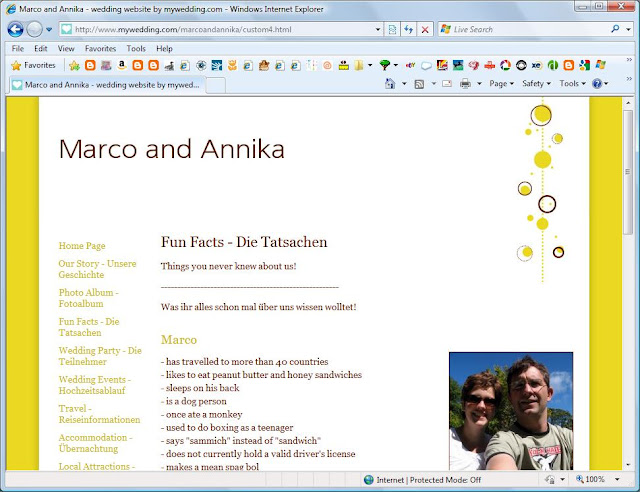Open Accommodation - Übernachtung link
640x492 pixels.
[x=96, y=443]
